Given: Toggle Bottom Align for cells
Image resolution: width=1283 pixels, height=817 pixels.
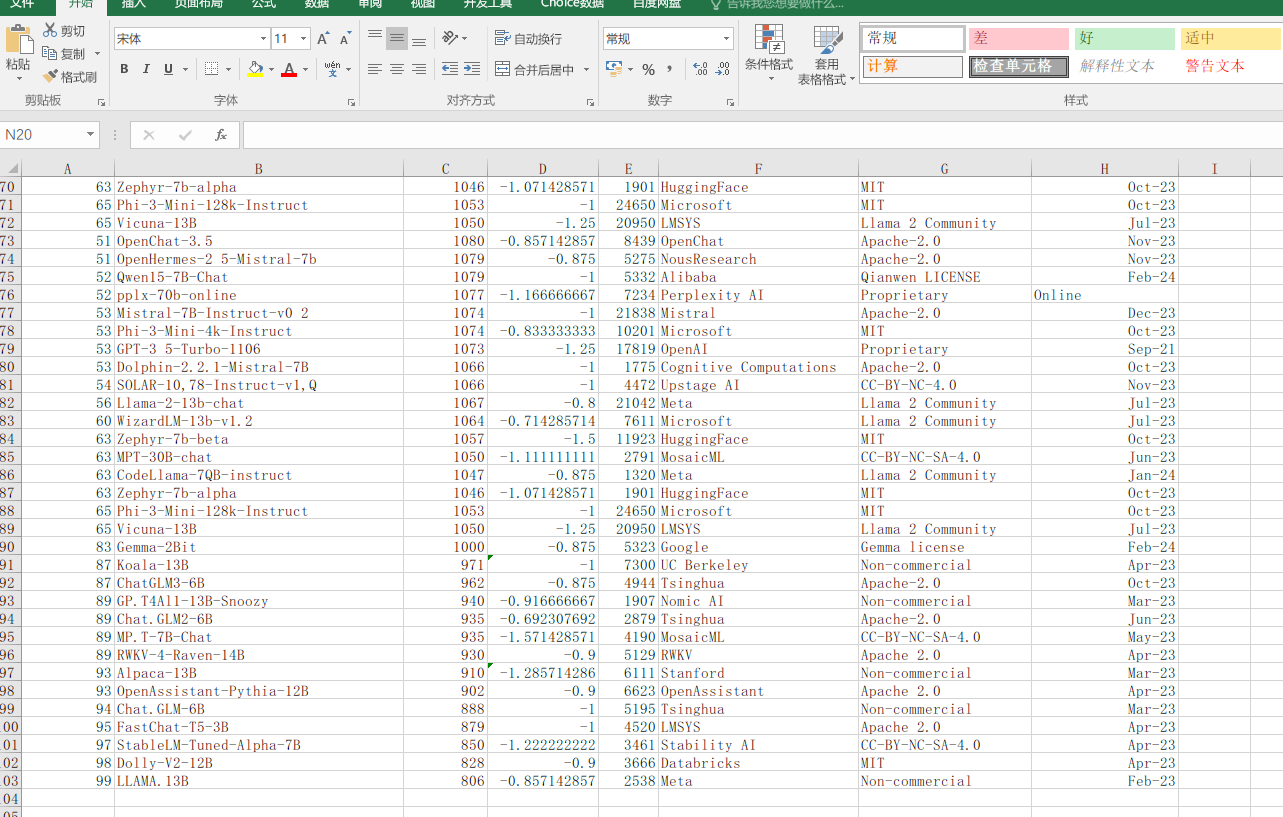Looking at the screenshot, I should [419, 39].
